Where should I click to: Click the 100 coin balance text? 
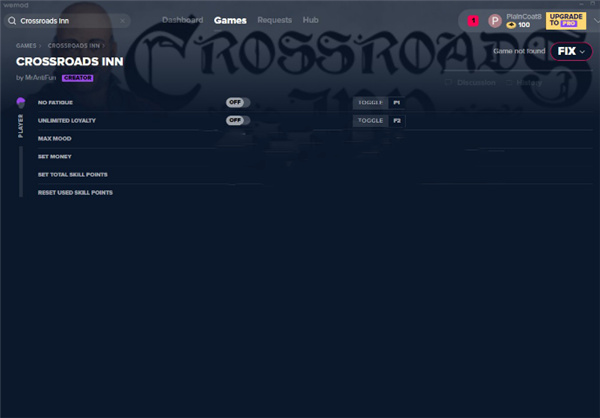524,25
